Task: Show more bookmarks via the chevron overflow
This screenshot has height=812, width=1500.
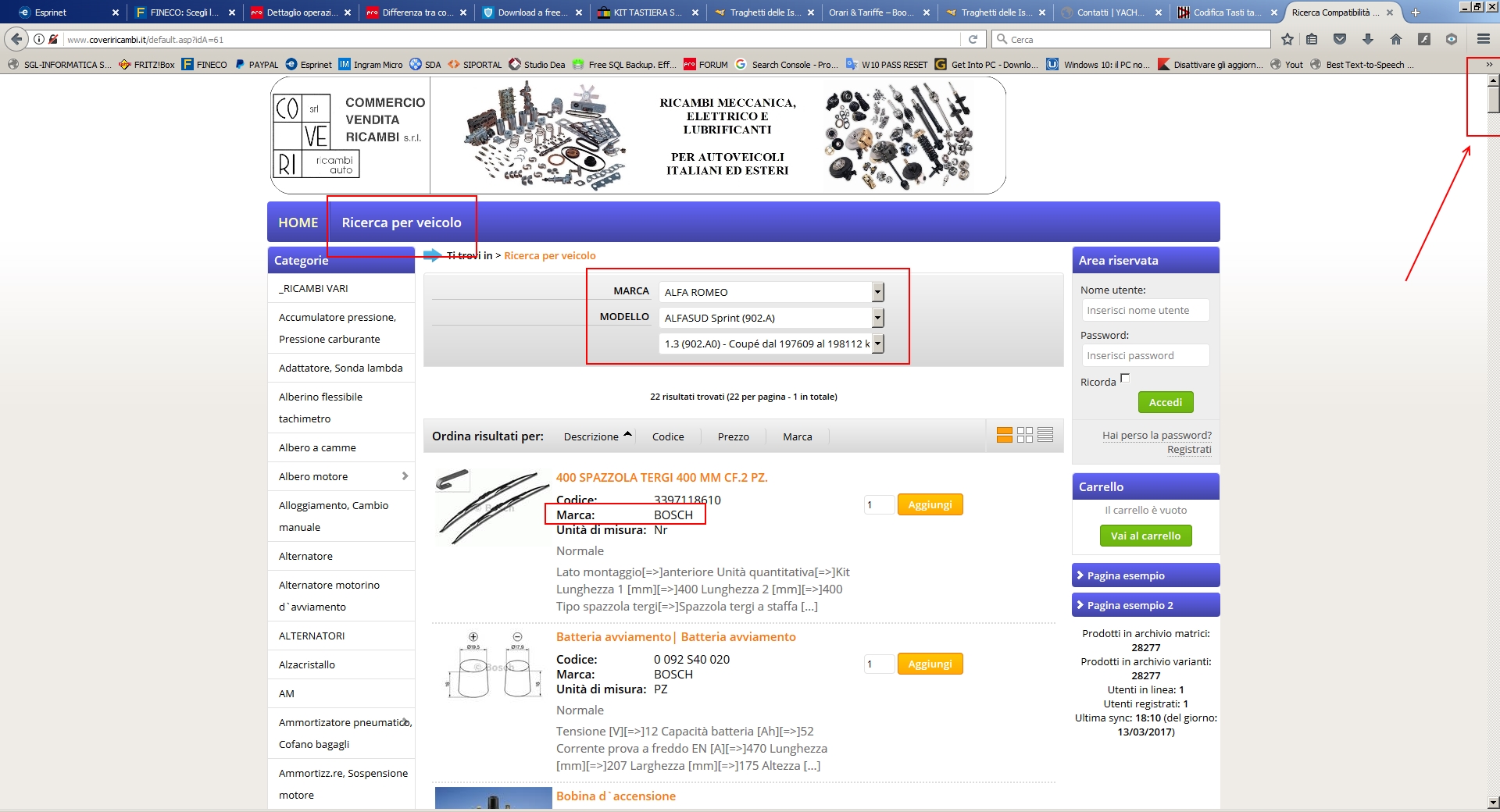Action: point(1489,65)
